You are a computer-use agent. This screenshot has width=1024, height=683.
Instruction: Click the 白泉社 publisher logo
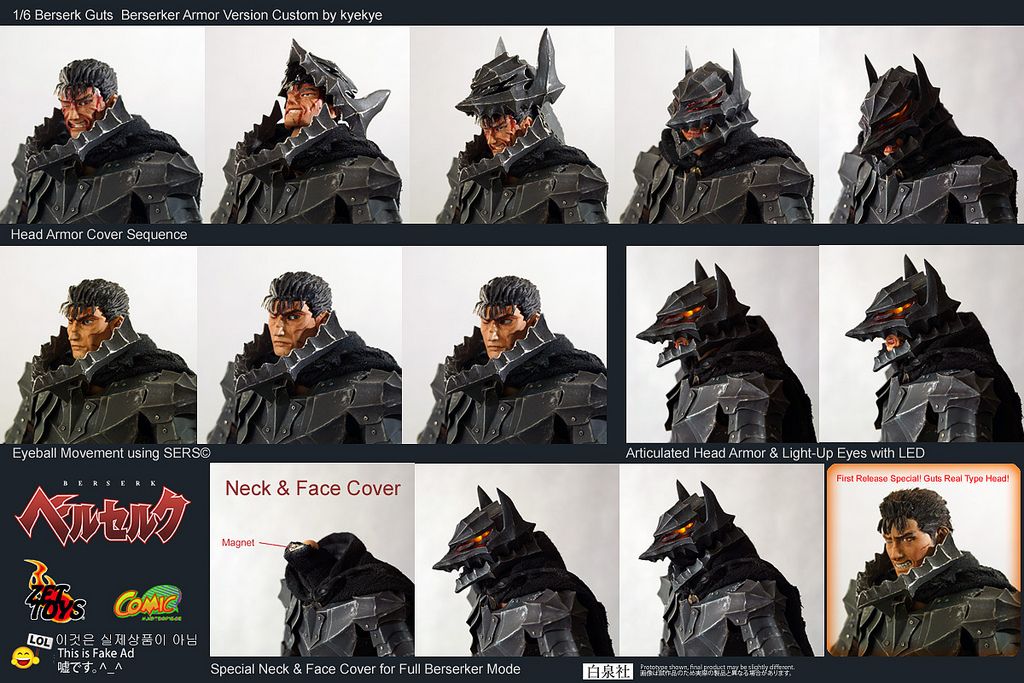[x=608, y=671]
